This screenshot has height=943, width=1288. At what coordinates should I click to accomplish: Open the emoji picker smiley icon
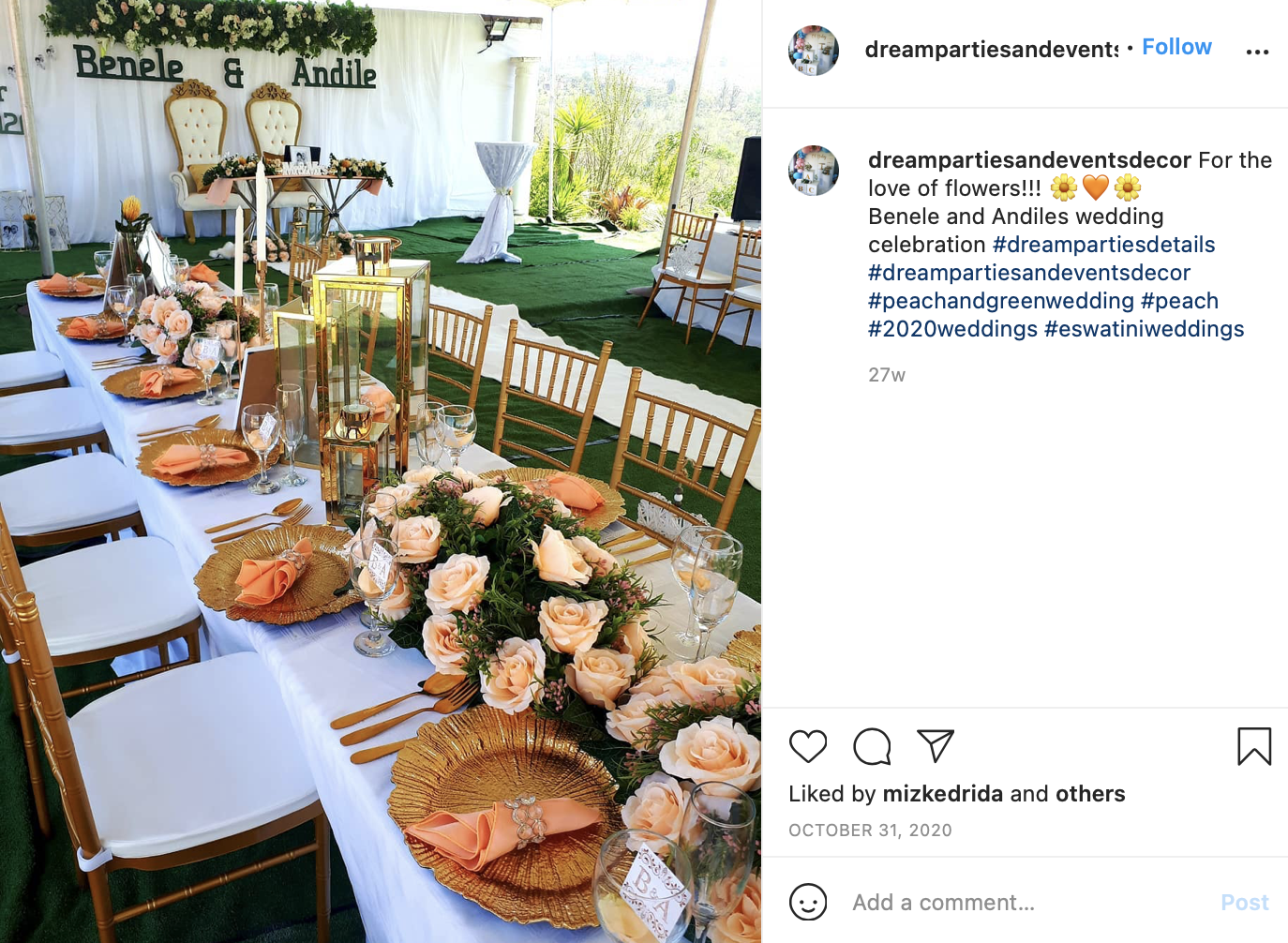(808, 902)
